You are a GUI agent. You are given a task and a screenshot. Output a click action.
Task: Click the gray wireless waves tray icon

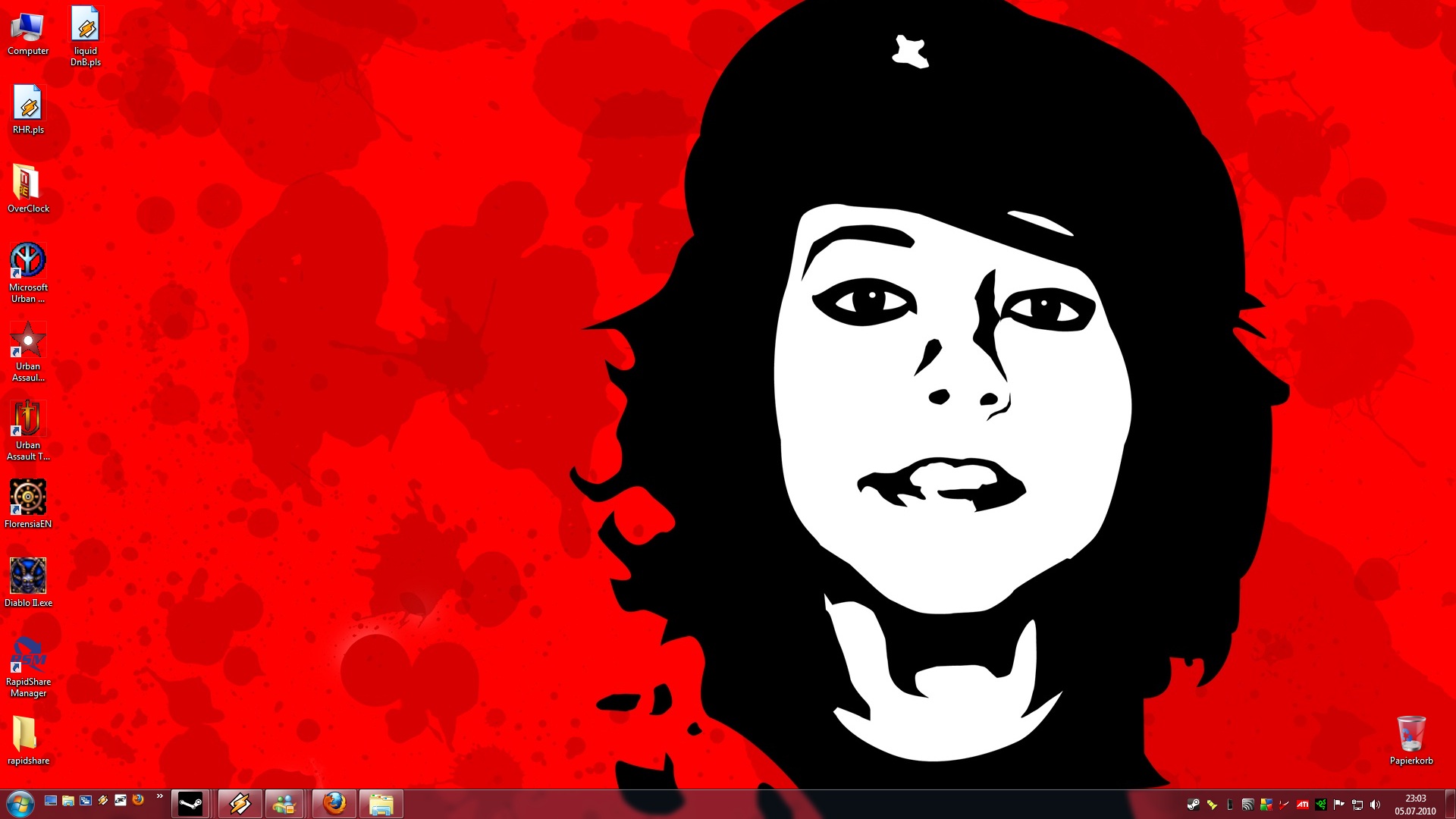1247,805
